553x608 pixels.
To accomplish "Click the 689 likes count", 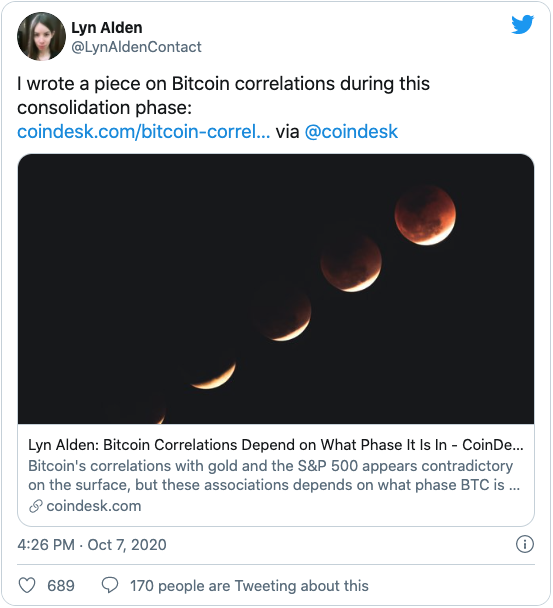I will point(61,586).
